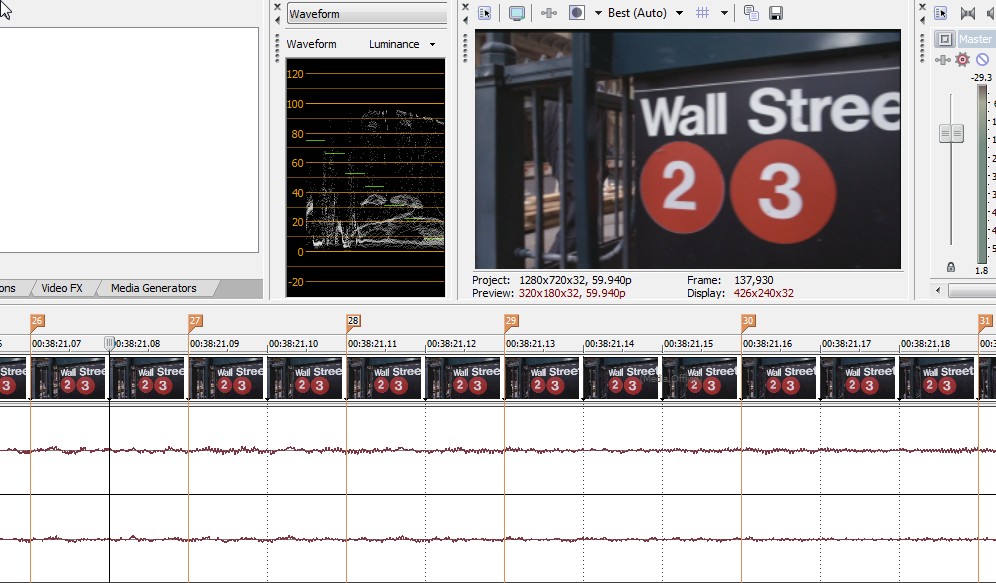Click the Master bus icon button
Image resolution: width=996 pixels, height=583 pixels.
click(945, 39)
